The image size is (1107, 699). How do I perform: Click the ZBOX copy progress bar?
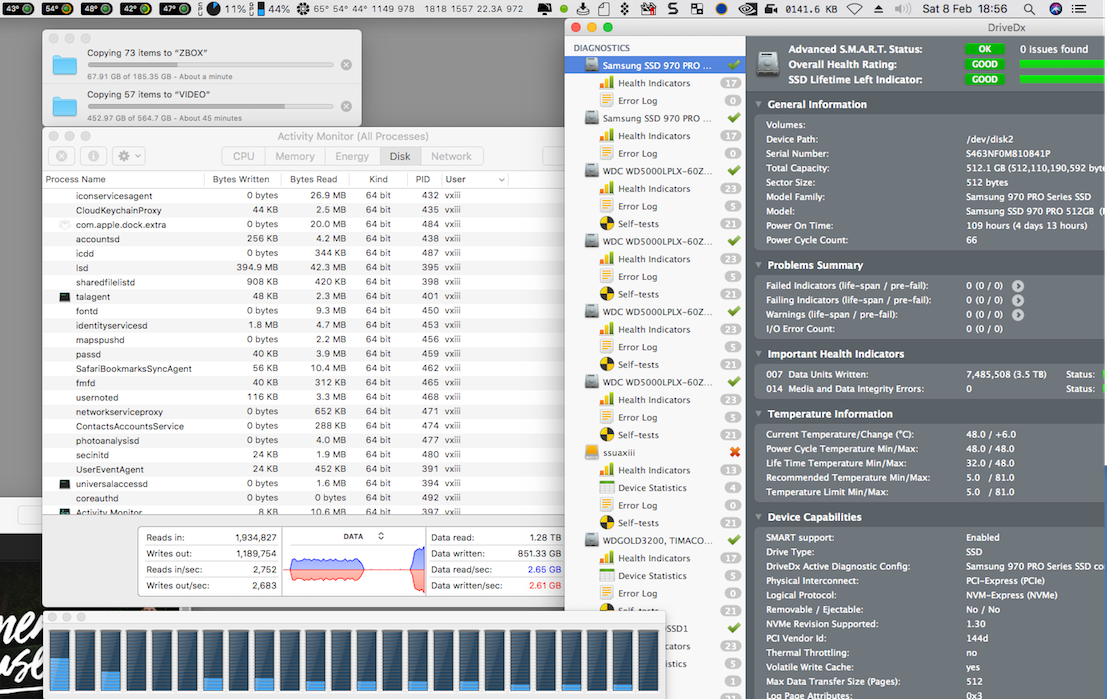pyautogui.click(x=210, y=65)
